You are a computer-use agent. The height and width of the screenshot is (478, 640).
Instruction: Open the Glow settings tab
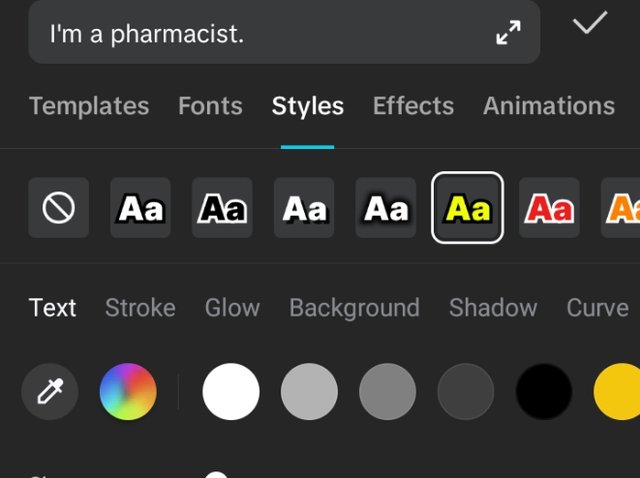coord(232,307)
